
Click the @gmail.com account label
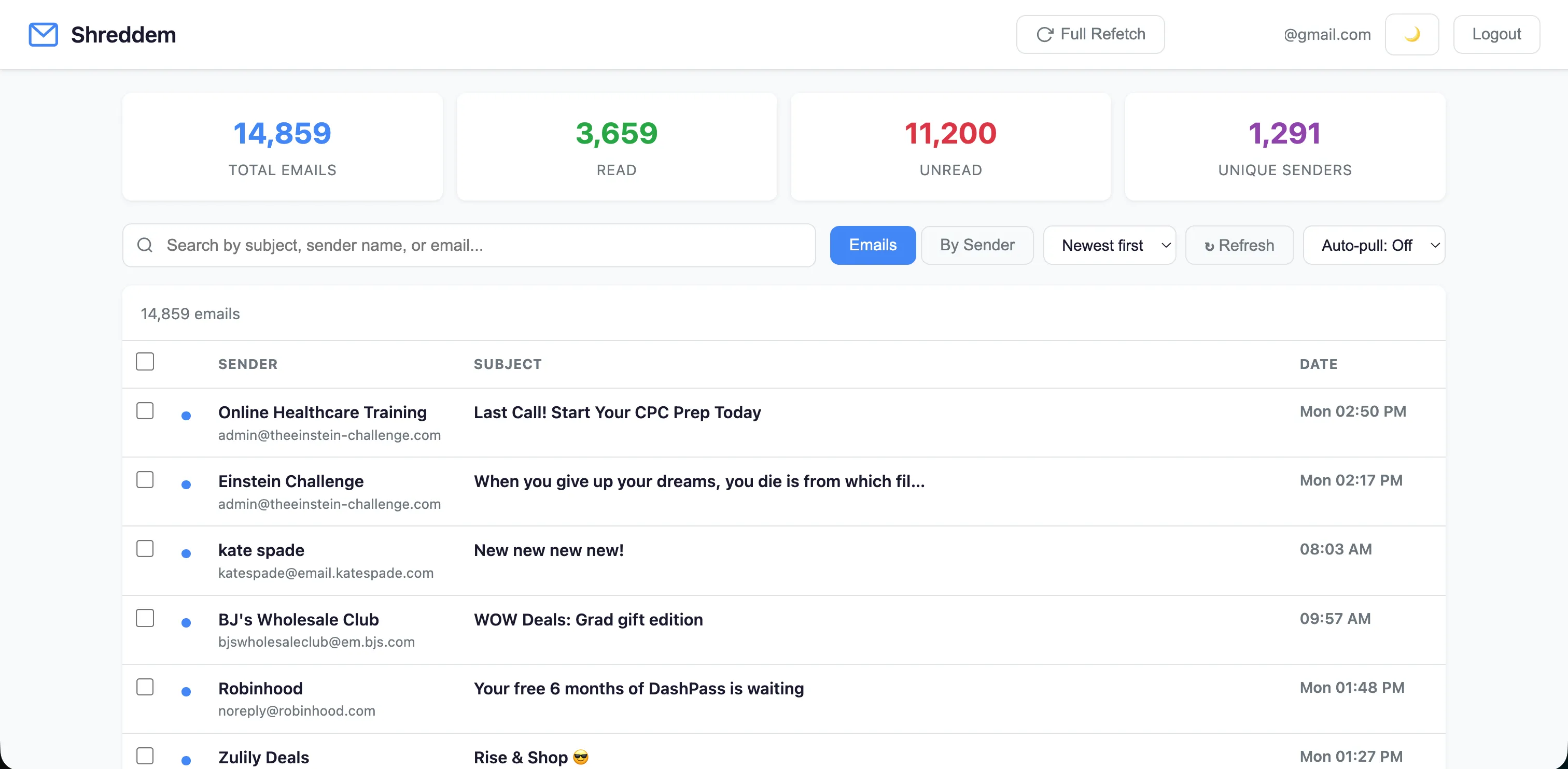(x=1327, y=35)
